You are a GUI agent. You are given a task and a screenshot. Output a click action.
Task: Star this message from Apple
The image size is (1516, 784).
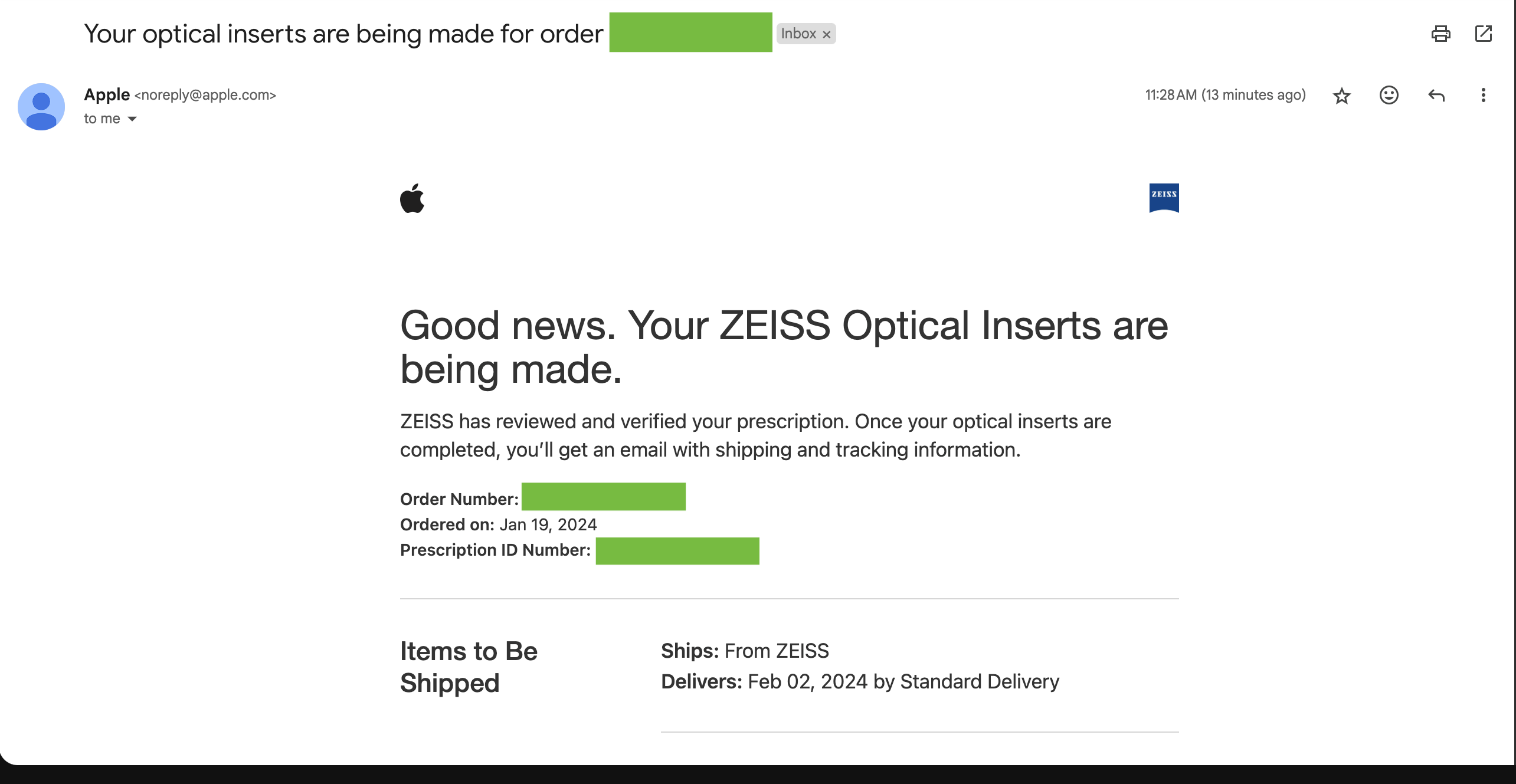[1342, 95]
